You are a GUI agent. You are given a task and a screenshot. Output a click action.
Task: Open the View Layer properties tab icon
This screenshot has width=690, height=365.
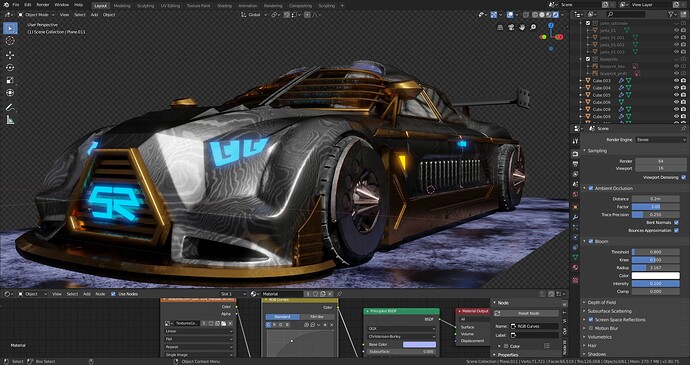(x=575, y=174)
